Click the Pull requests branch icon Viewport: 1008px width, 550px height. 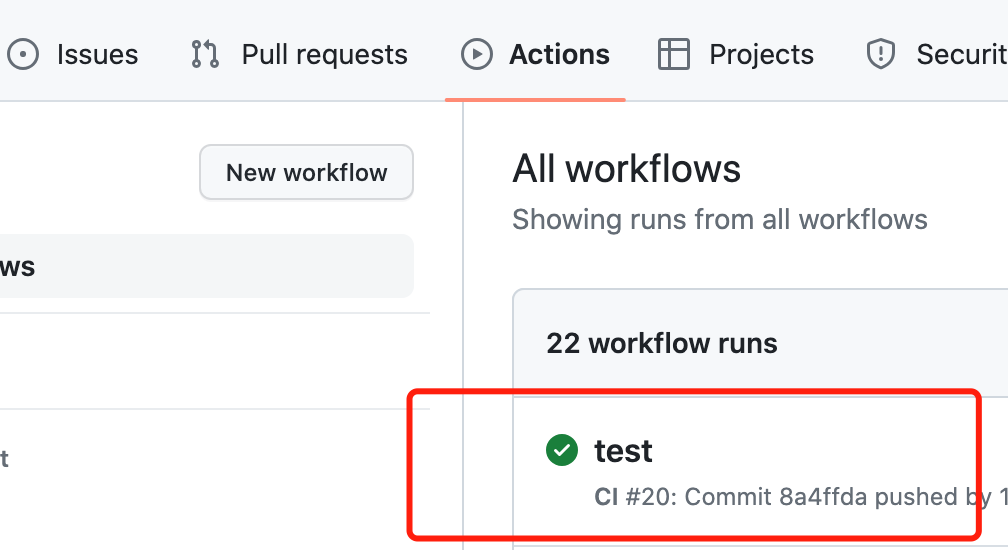click(x=205, y=54)
